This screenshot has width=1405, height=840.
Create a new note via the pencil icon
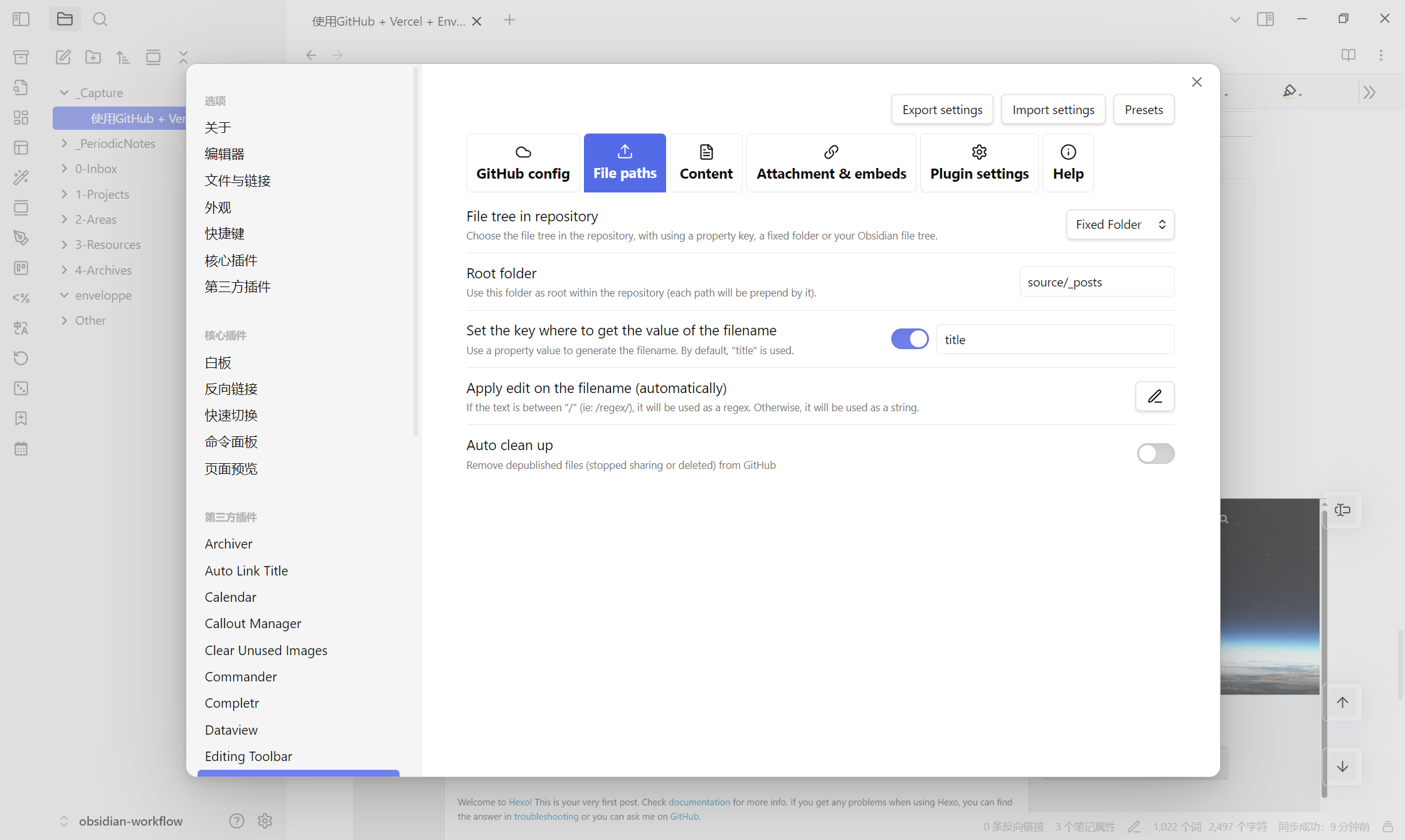pyautogui.click(x=63, y=57)
